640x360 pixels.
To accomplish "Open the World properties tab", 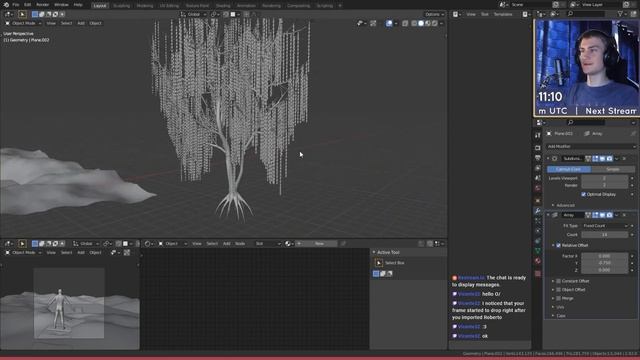I will coord(538,188).
